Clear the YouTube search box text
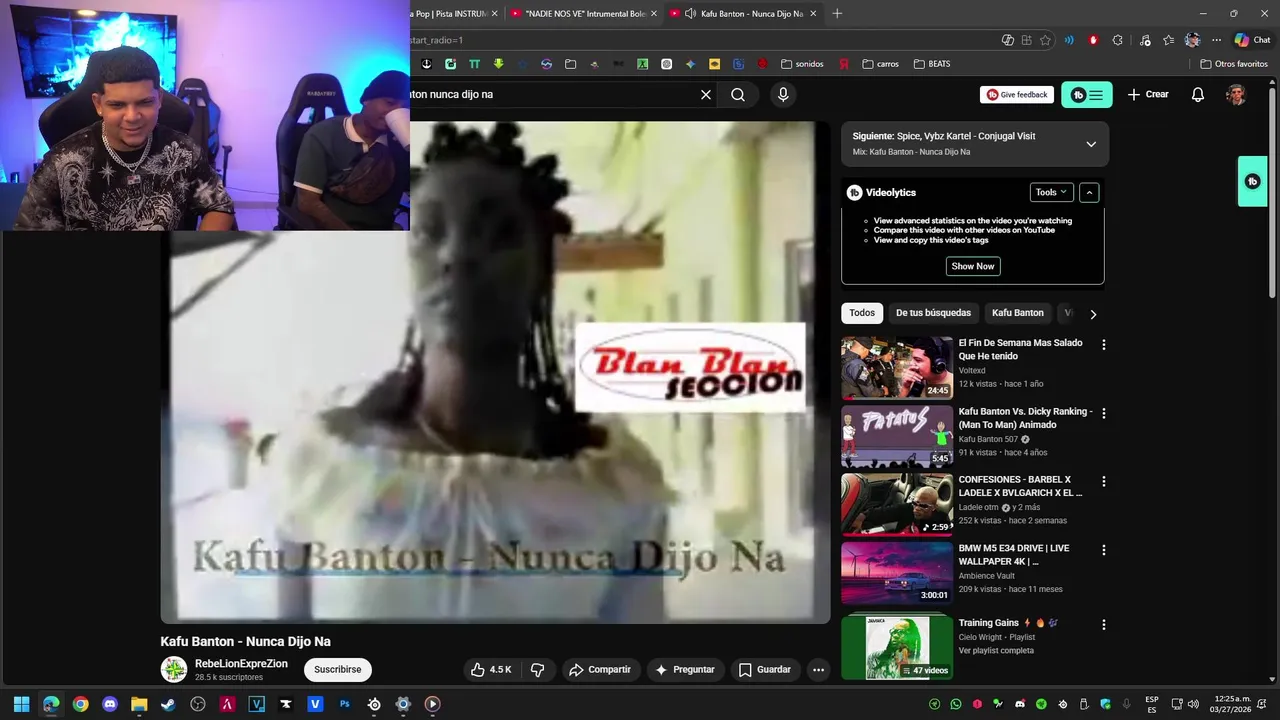Screen dimensions: 1280x720 706,94
